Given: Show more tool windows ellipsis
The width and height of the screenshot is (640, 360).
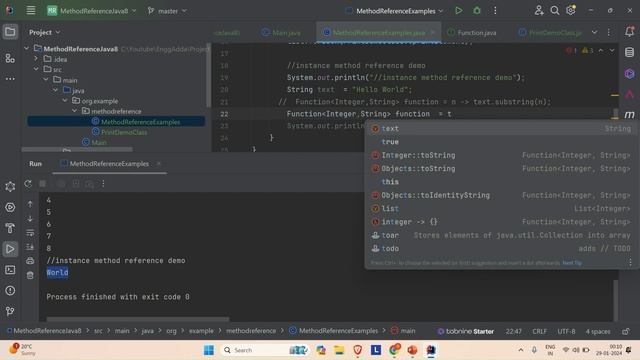Looking at the screenshot, I should tap(10, 79).
